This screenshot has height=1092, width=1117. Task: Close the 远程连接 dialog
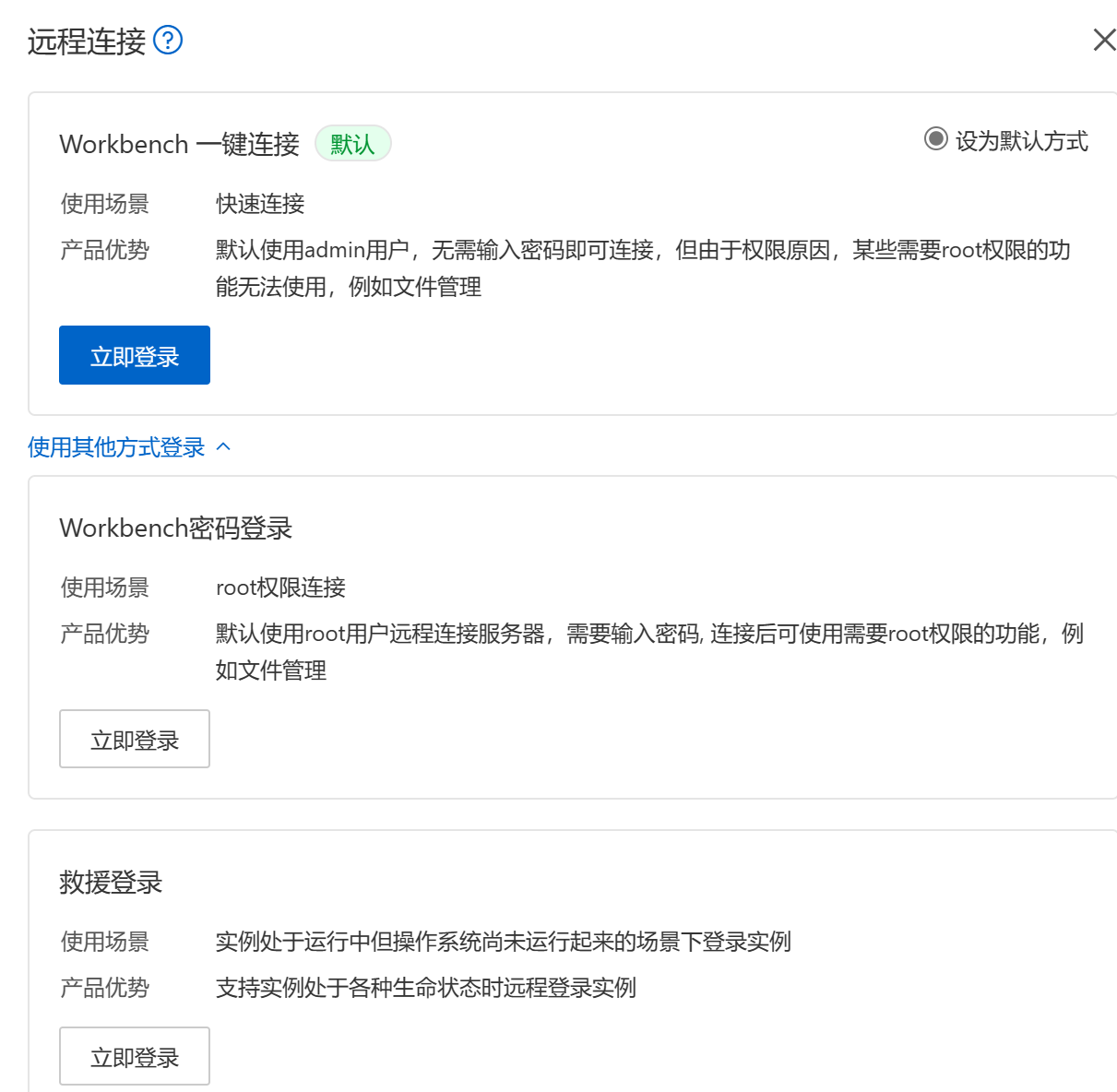tap(1104, 40)
